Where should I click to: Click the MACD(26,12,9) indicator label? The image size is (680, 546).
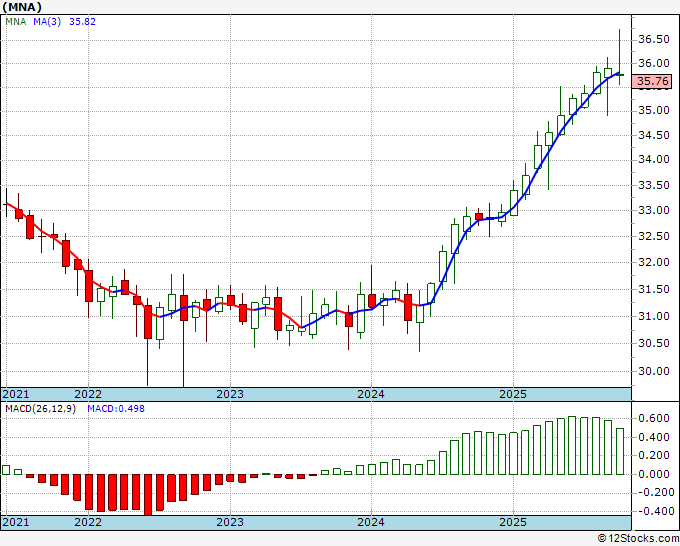(x=40, y=409)
